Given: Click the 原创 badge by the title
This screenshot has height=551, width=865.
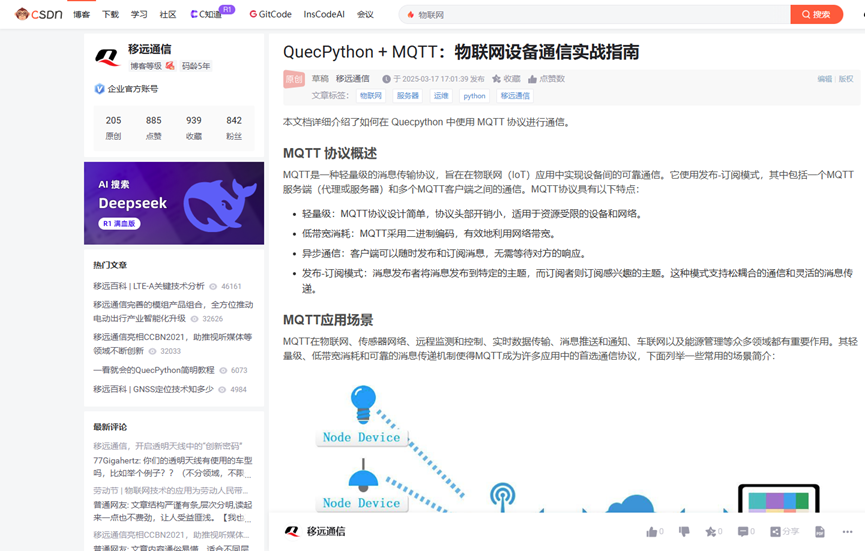Looking at the screenshot, I should pos(294,79).
